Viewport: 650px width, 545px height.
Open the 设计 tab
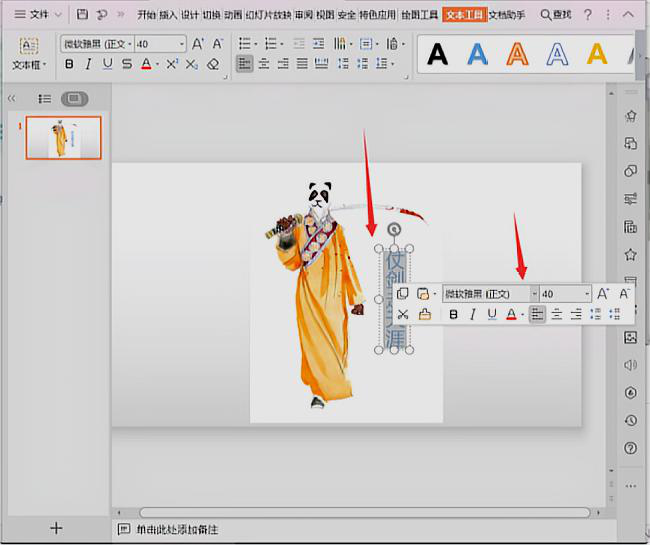tap(190, 15)
